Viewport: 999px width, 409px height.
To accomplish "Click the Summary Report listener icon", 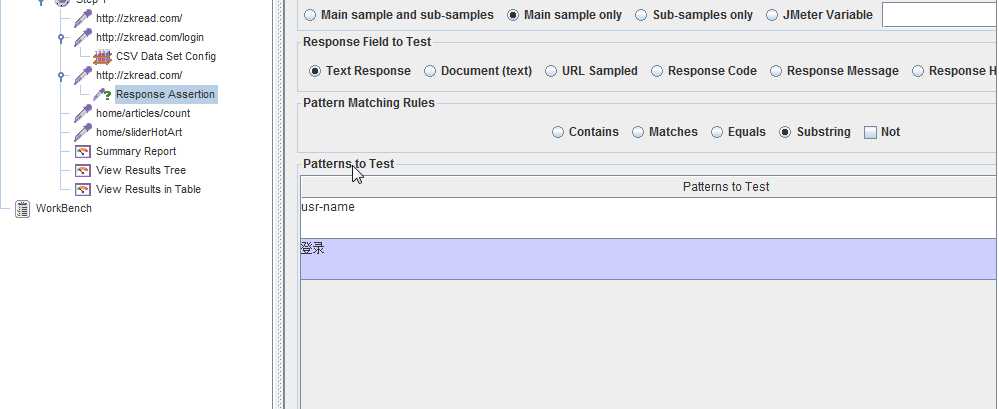I will tap(84, 152).
